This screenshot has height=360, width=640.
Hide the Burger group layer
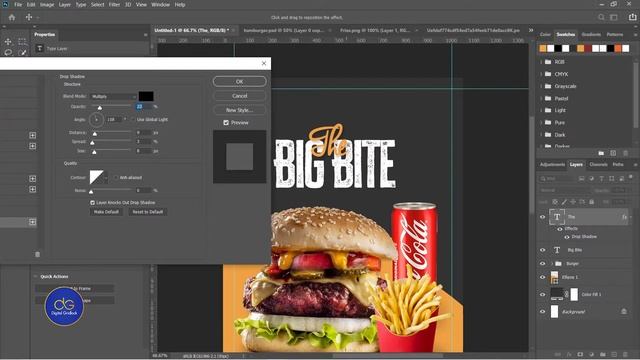pyautogui.click(x=542, y=264)
